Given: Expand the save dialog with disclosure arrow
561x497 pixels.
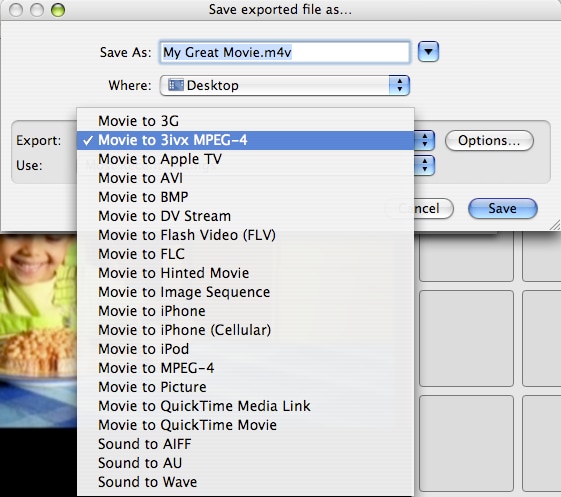Looking at the screenshot, I should click(428, 52).
